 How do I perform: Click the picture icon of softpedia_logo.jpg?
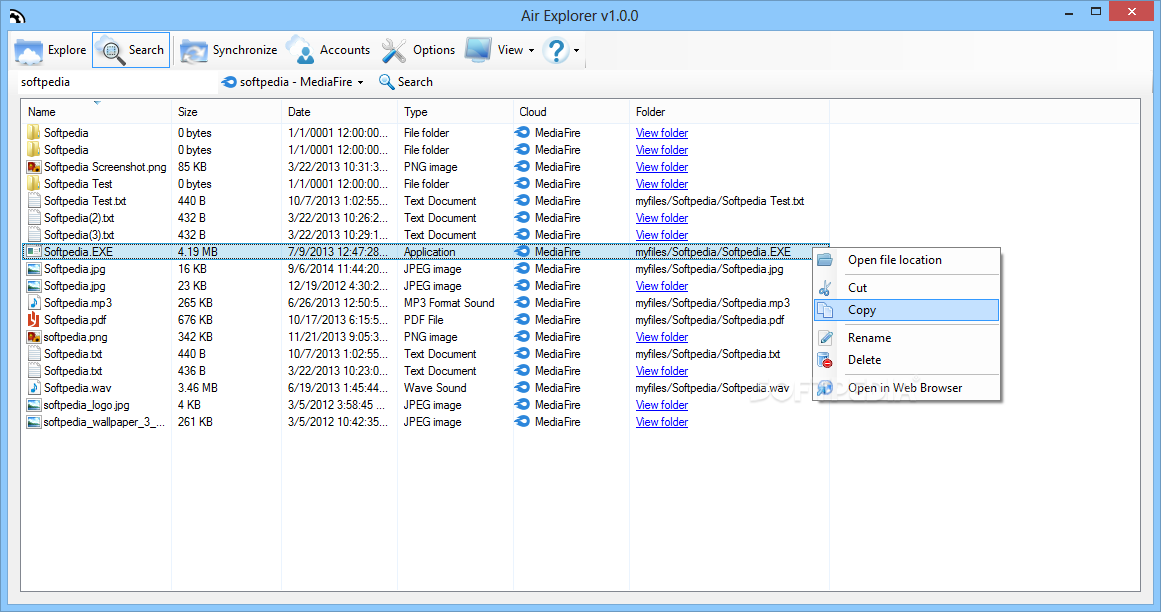[33, 405]
